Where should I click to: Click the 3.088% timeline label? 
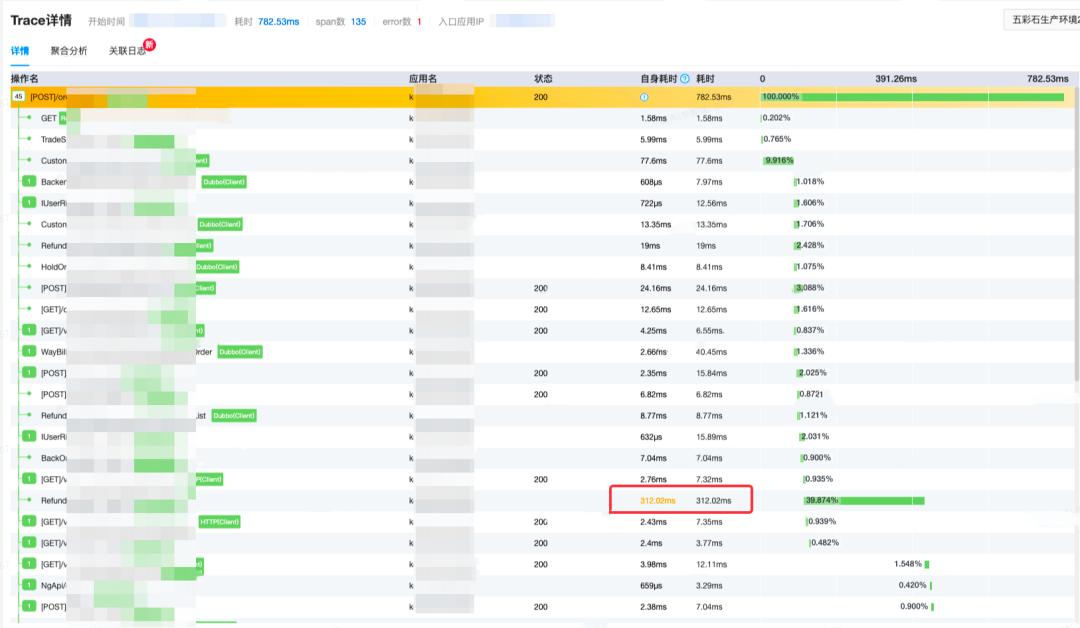[x=809, y=288]
